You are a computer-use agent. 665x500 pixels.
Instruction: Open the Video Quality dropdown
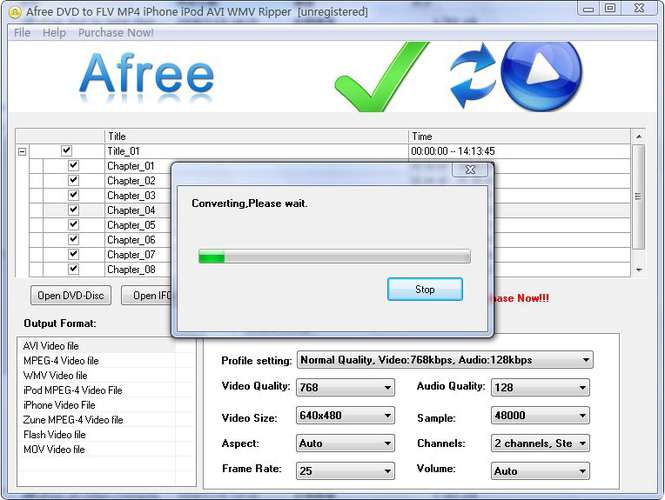coord(345,388)
